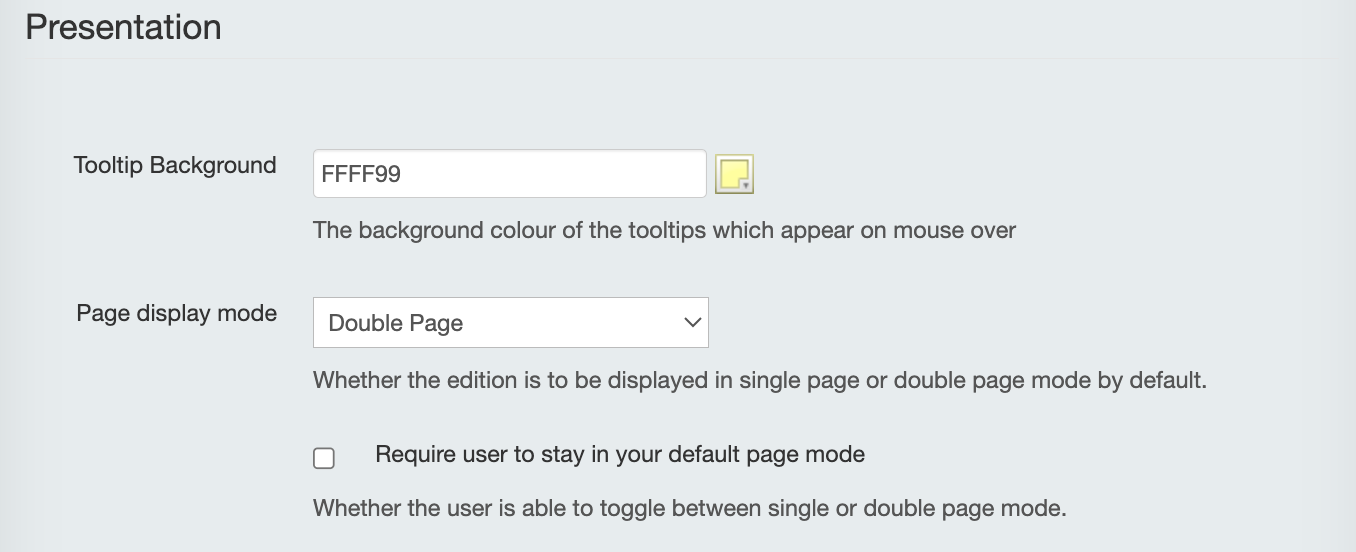
Task: Click the single or double page default description
Action: point(760,381)
